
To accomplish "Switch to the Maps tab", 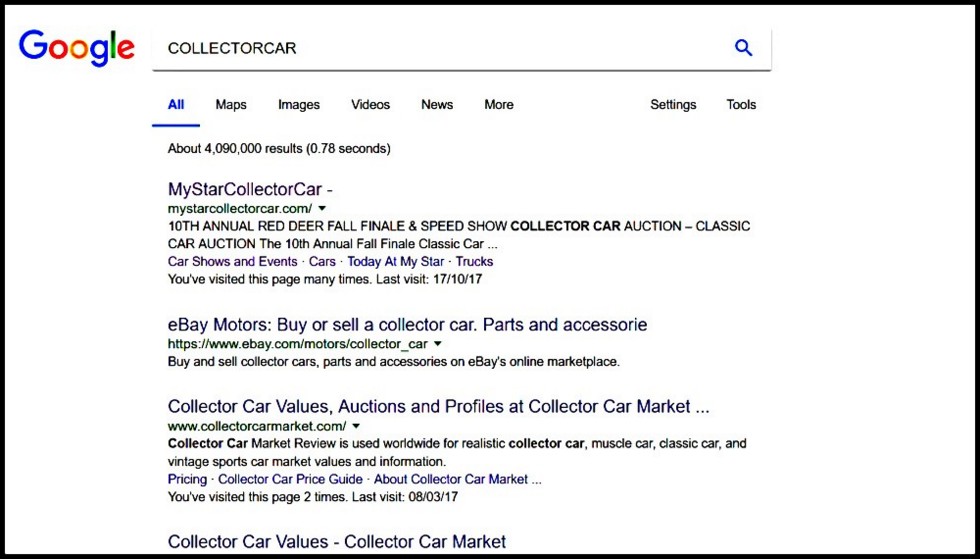I will pyautogui.click(x=231, y=104).
